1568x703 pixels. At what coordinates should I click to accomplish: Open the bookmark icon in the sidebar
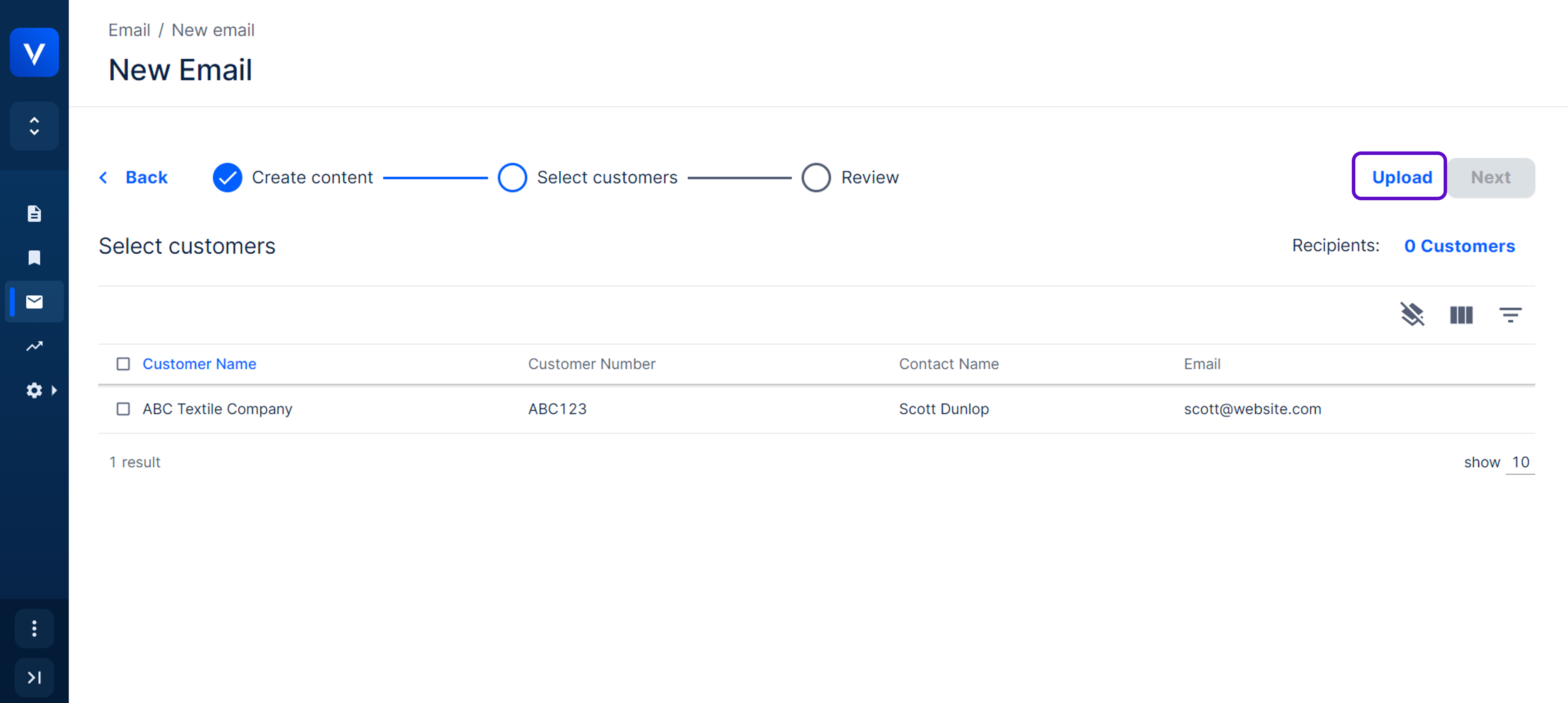(x=34, y=258)
